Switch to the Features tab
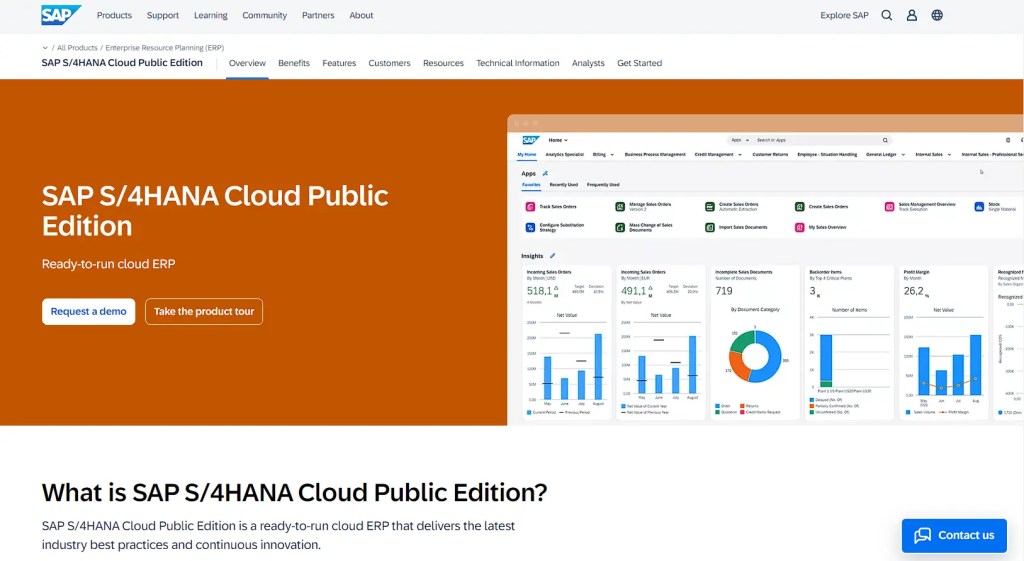This screenshot has width=1024, height=561. coord(339,63)
